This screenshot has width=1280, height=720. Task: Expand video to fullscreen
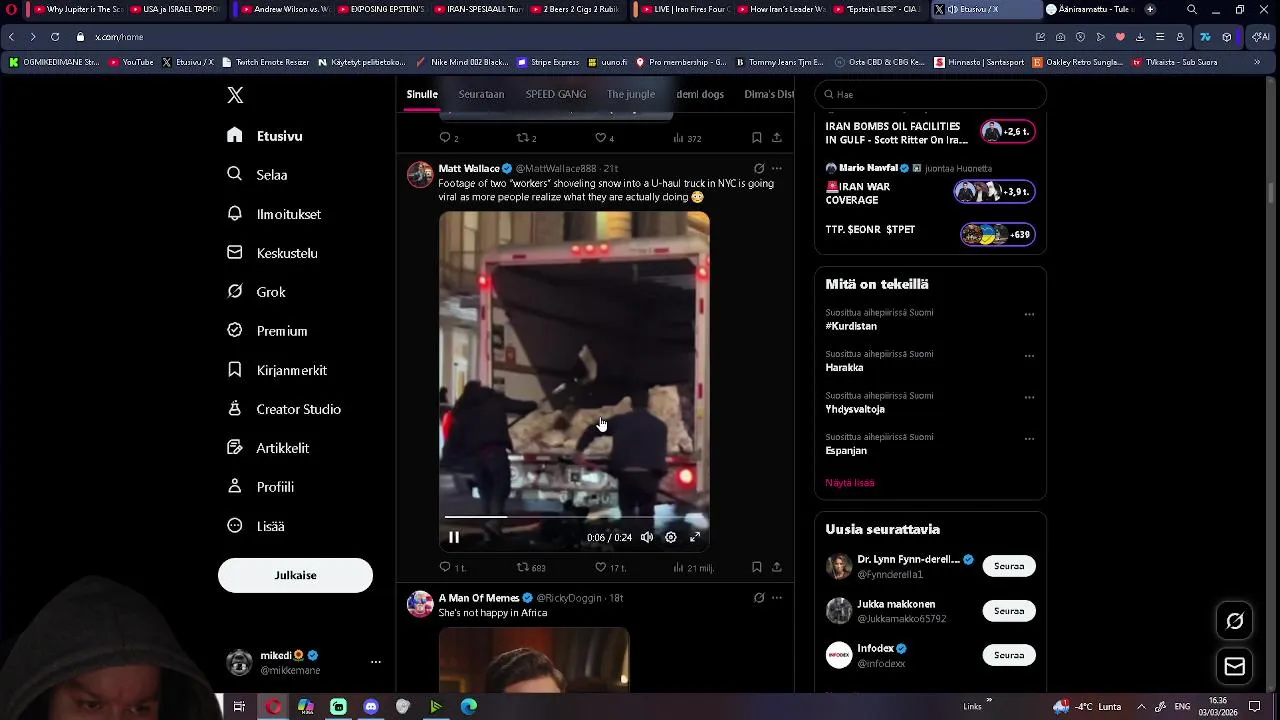[x=695, y=537]
